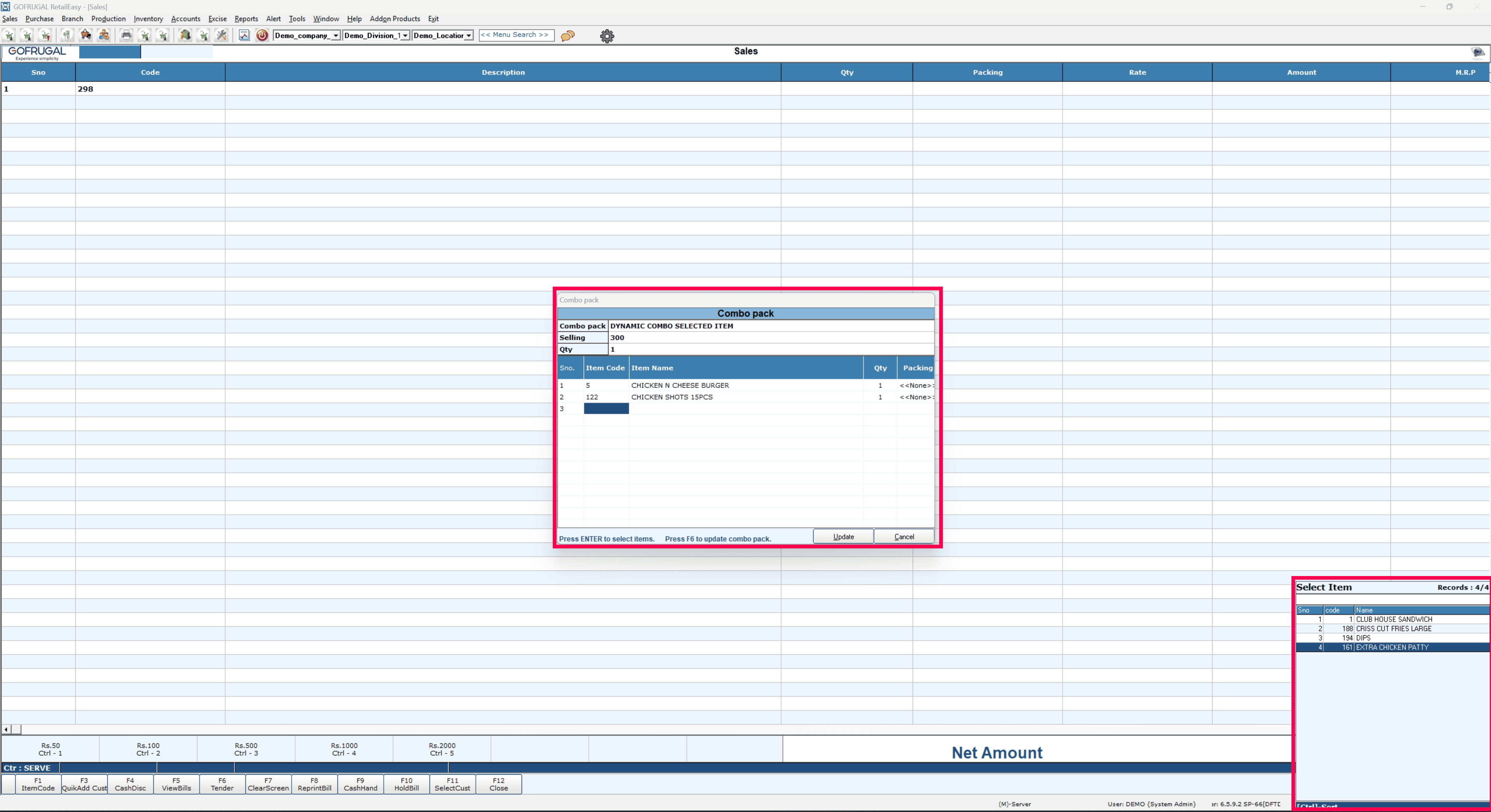Click the Rs.500 quick cash button
The height and width of the screenshot is (812, 1491).
click(x=246, y=749)
